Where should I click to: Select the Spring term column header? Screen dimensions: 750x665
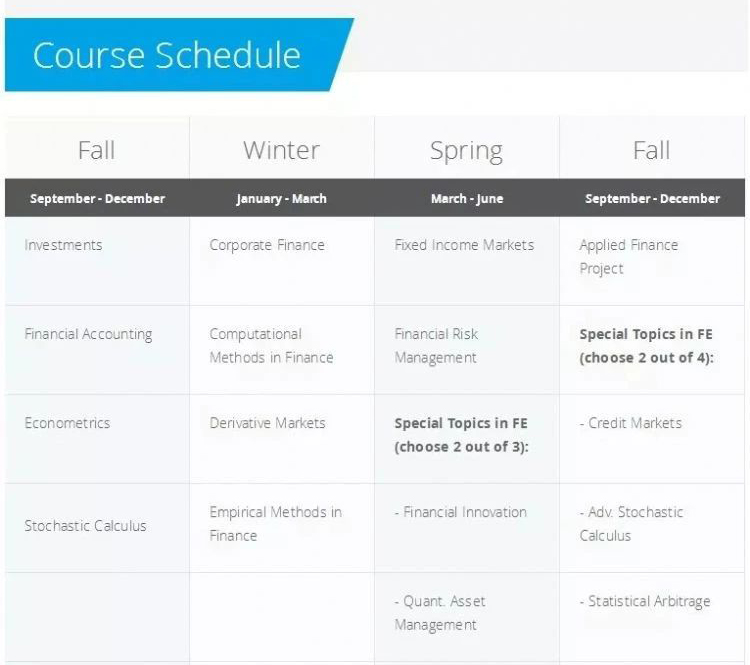click(x=466, y=151)
